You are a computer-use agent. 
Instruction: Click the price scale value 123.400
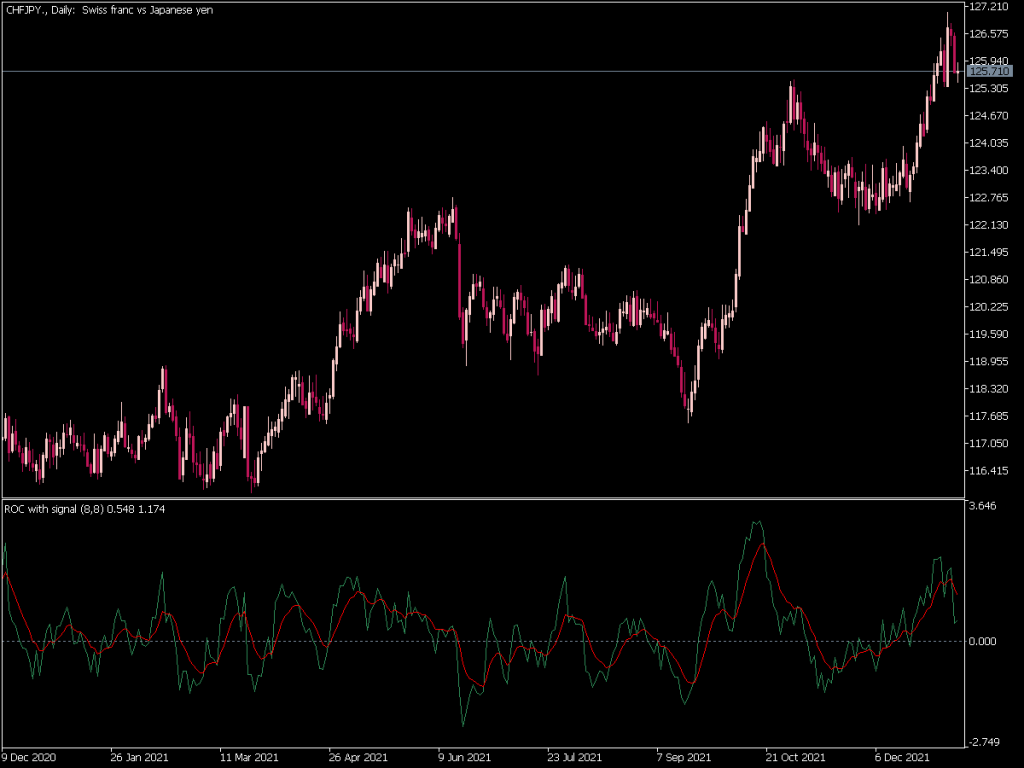[988, 172]
